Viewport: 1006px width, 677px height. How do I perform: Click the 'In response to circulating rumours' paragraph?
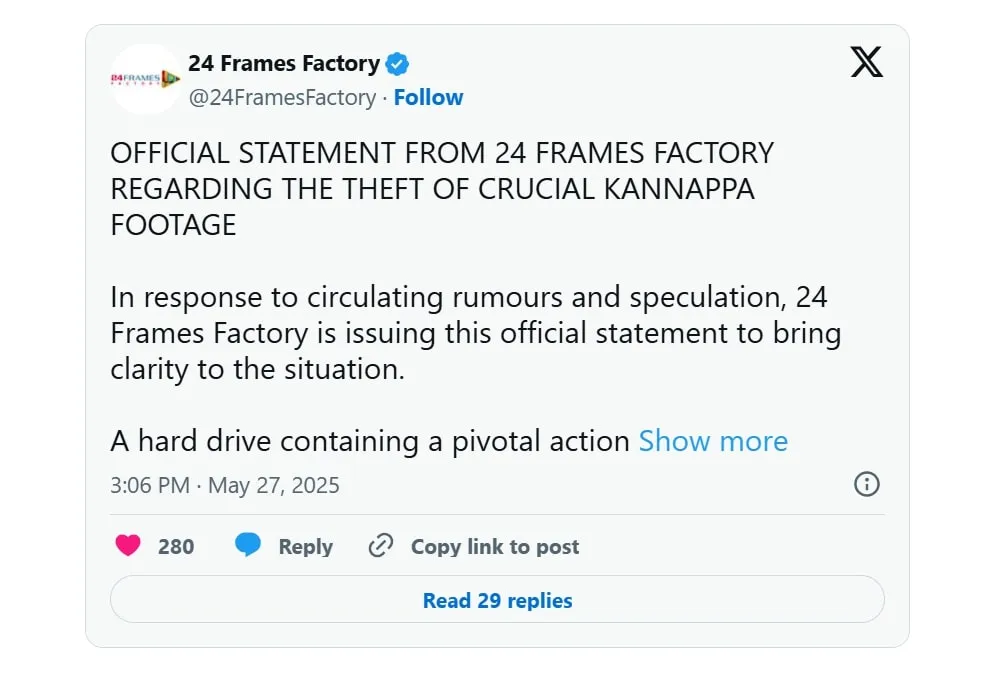click(470, 333)
